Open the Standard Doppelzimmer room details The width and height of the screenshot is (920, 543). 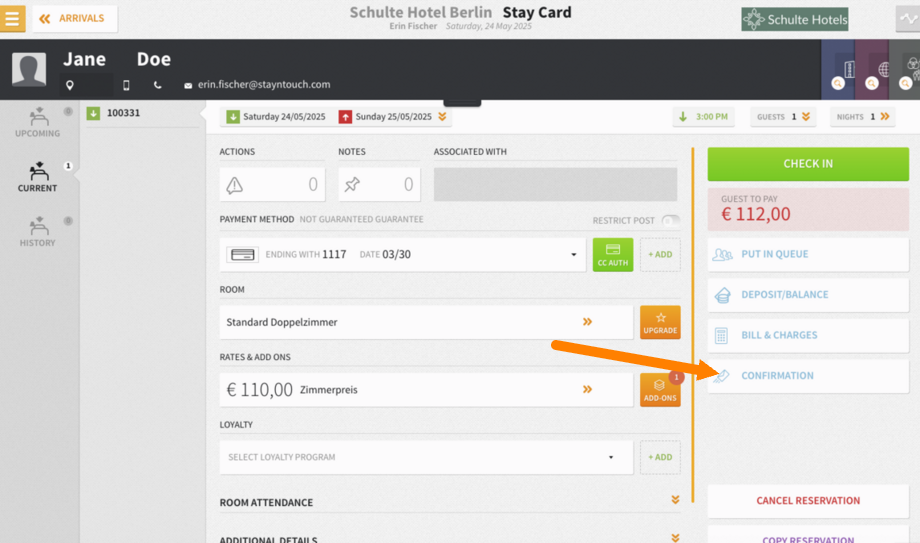[x=426, y=322]
